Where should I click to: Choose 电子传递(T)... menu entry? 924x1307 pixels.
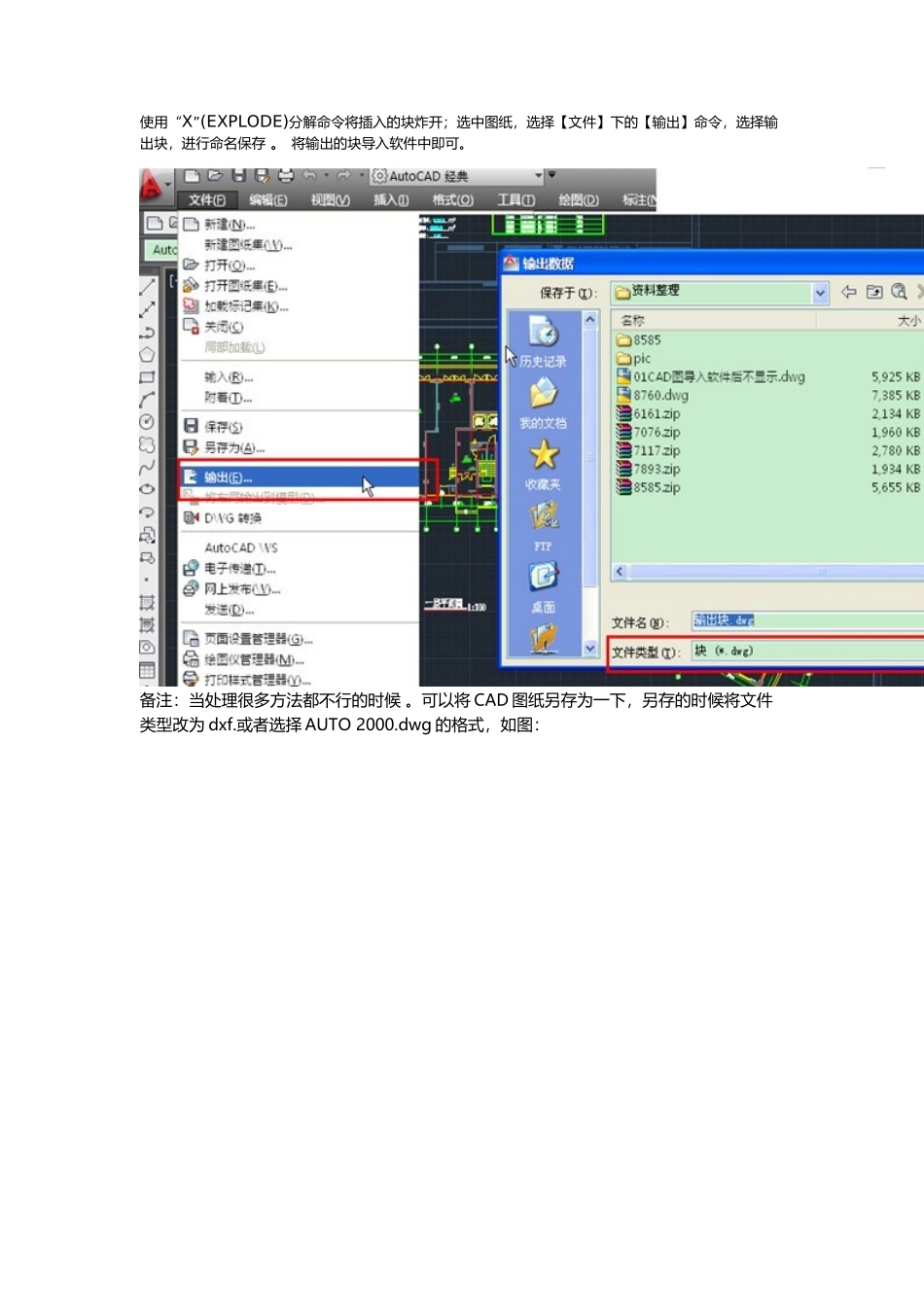[300, 569]
